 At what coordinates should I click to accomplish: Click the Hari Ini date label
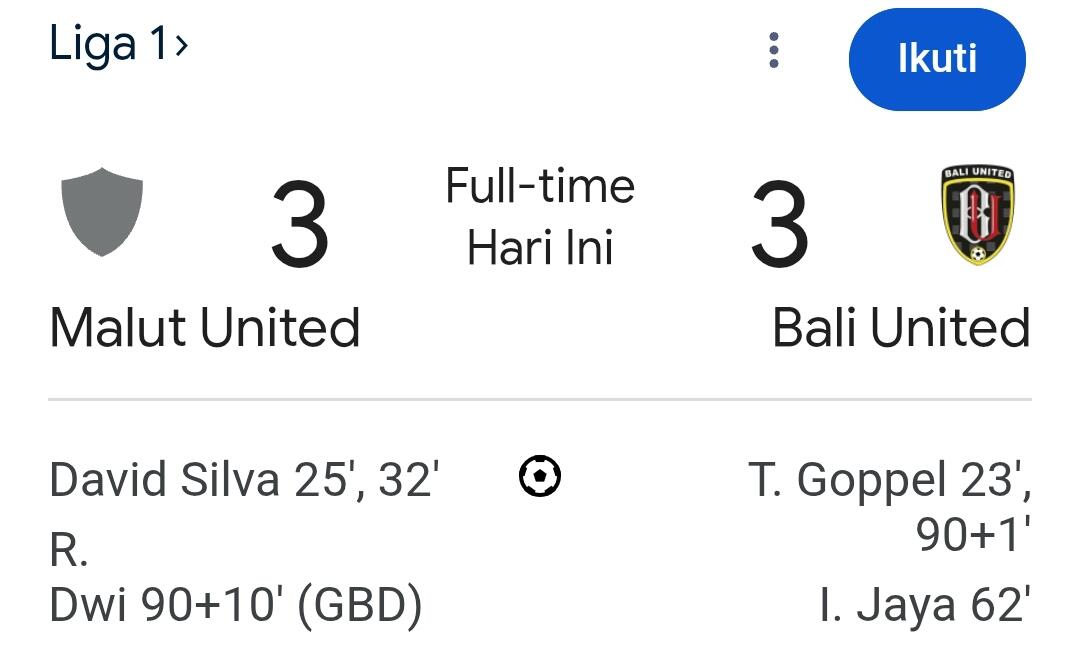[540, 248]
